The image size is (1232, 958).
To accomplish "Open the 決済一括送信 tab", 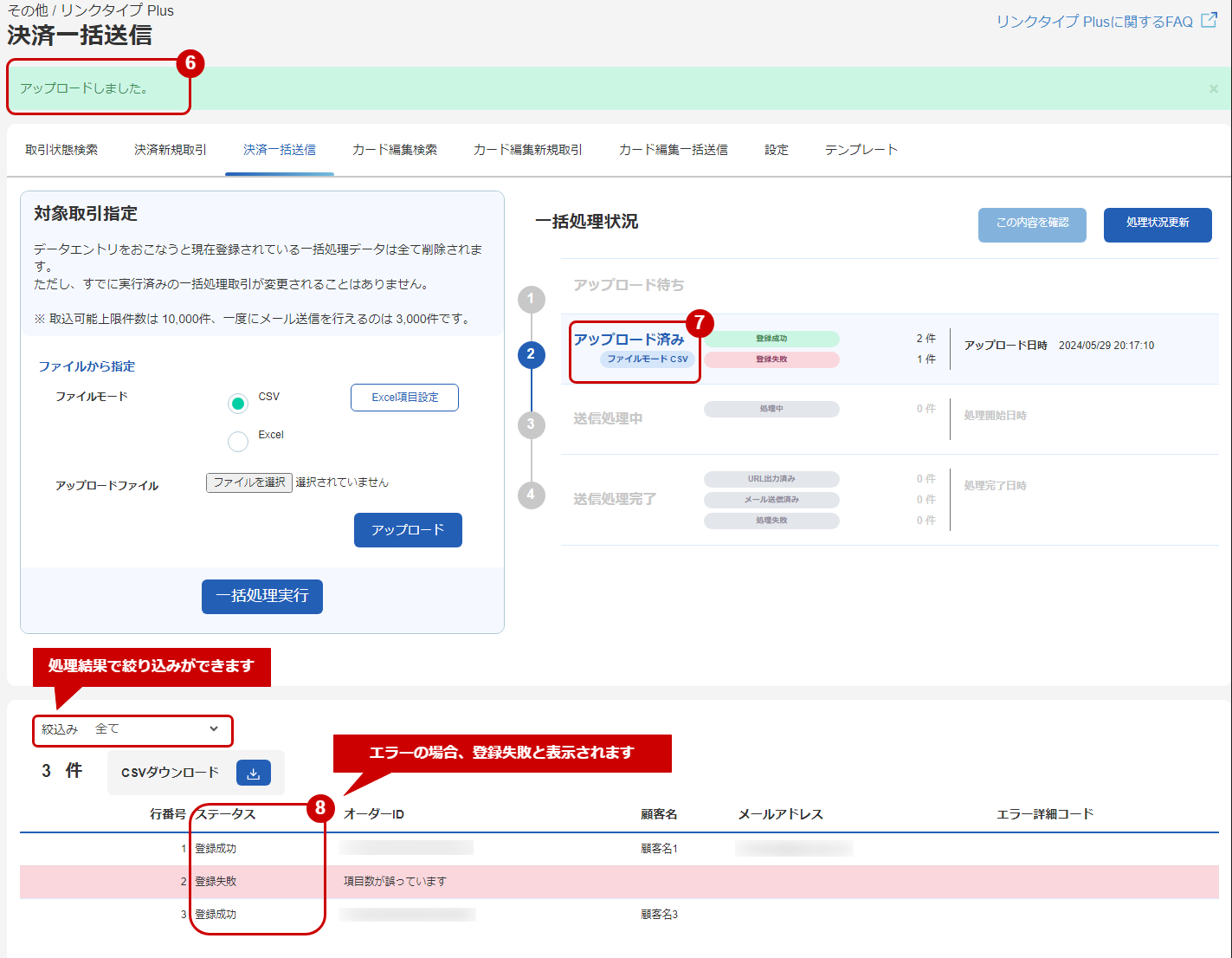I will (x=280, y=150).
